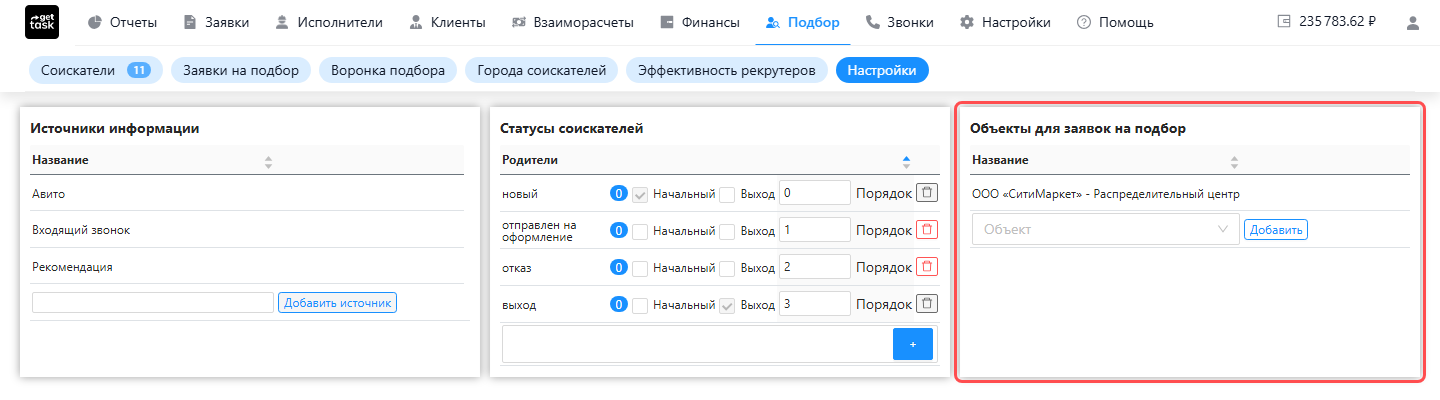Delete the 'отказ' status with trash icon
The image size is (1440, 400).
coord(927,267)
